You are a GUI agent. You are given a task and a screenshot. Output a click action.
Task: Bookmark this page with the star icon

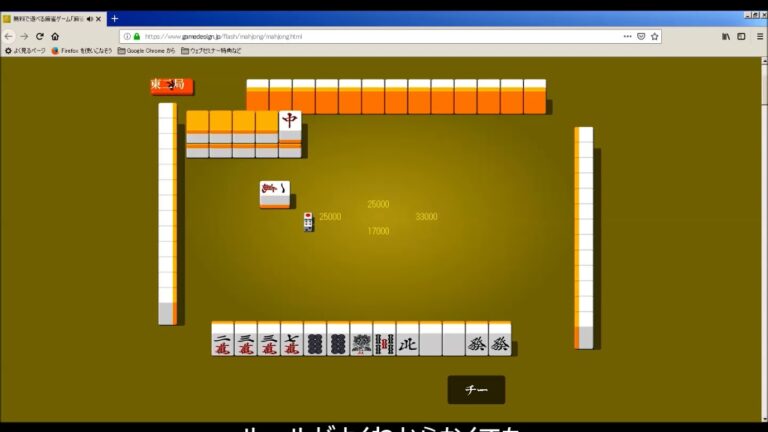tap(654, 36)
